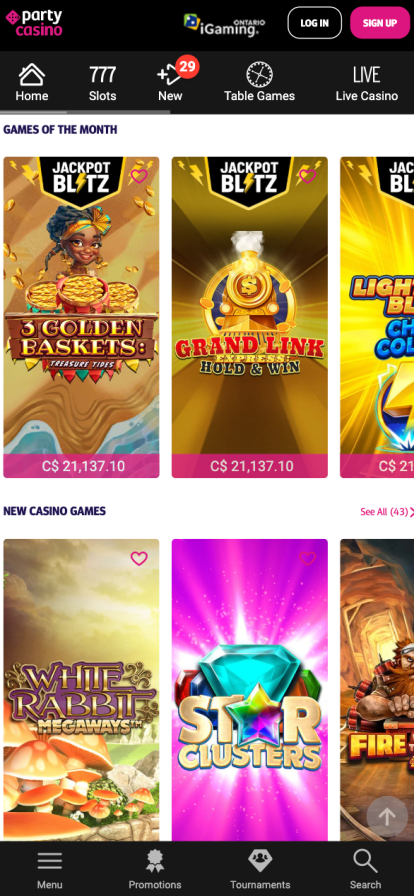Launch the Star Clusters game thumbnail

(250, 690)
